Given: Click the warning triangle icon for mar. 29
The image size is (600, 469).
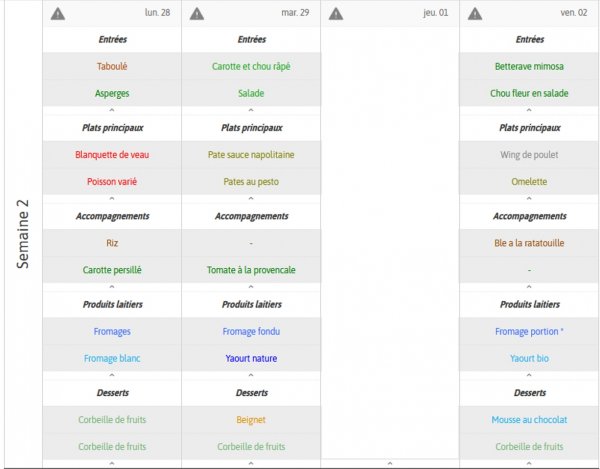Looking at the screenshot, I should [197, 14].
